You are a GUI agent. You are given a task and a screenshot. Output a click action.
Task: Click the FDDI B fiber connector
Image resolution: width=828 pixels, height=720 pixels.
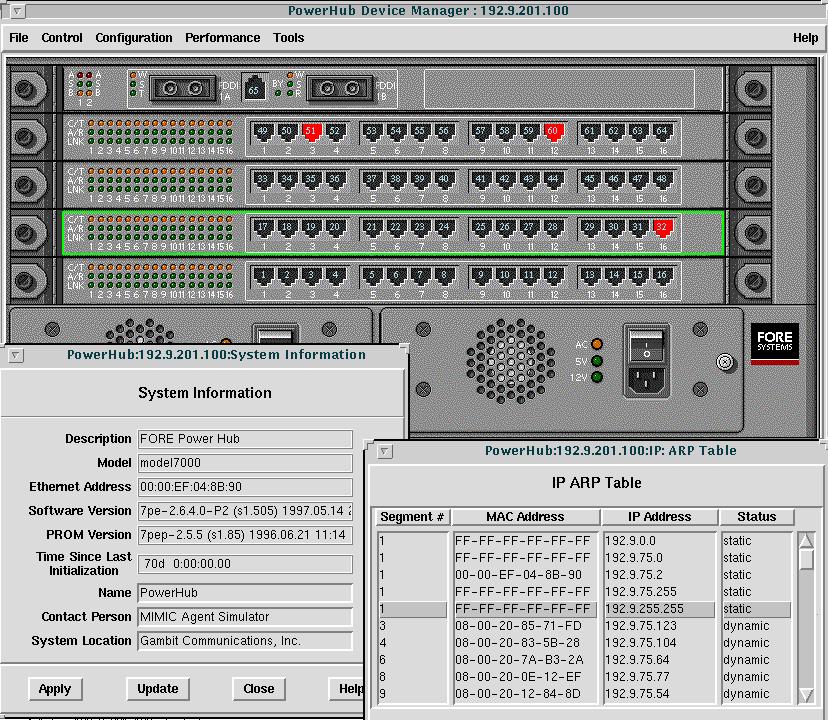(x=340, y=88)
